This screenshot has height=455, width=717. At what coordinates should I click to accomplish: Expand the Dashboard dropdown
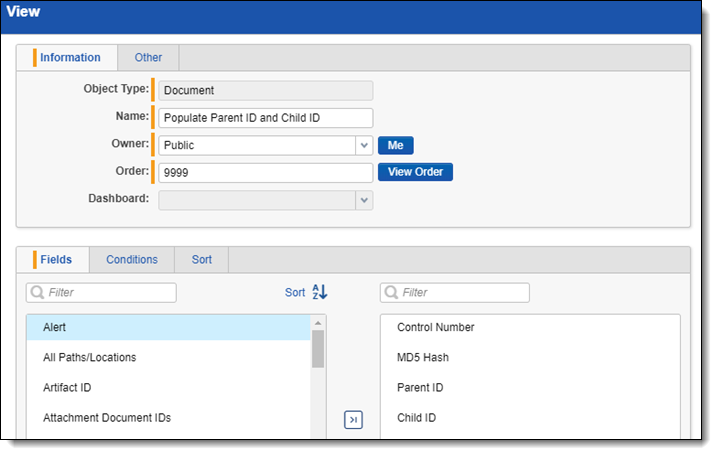coord(363,199)
